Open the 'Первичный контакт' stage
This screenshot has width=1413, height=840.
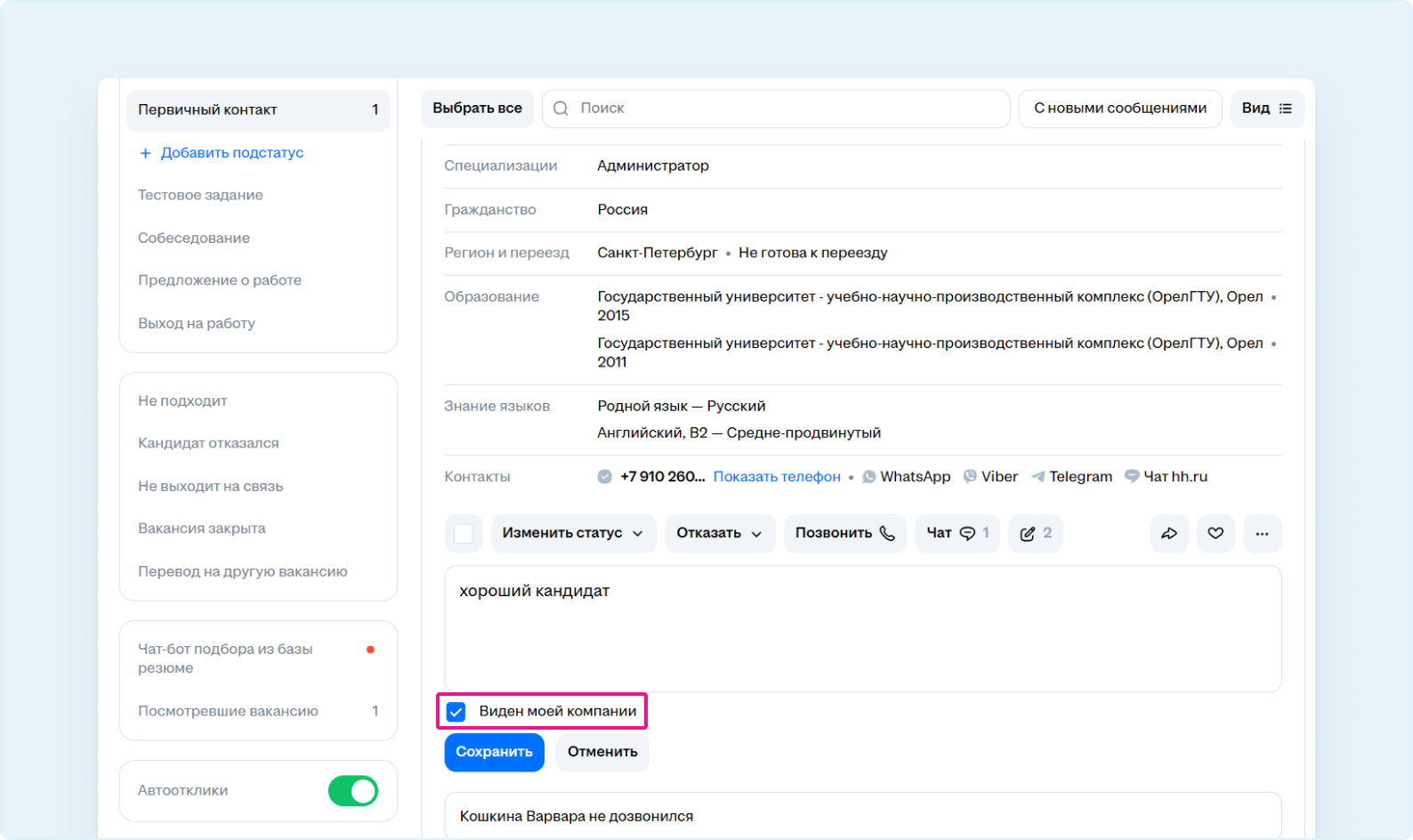[258, 110]
